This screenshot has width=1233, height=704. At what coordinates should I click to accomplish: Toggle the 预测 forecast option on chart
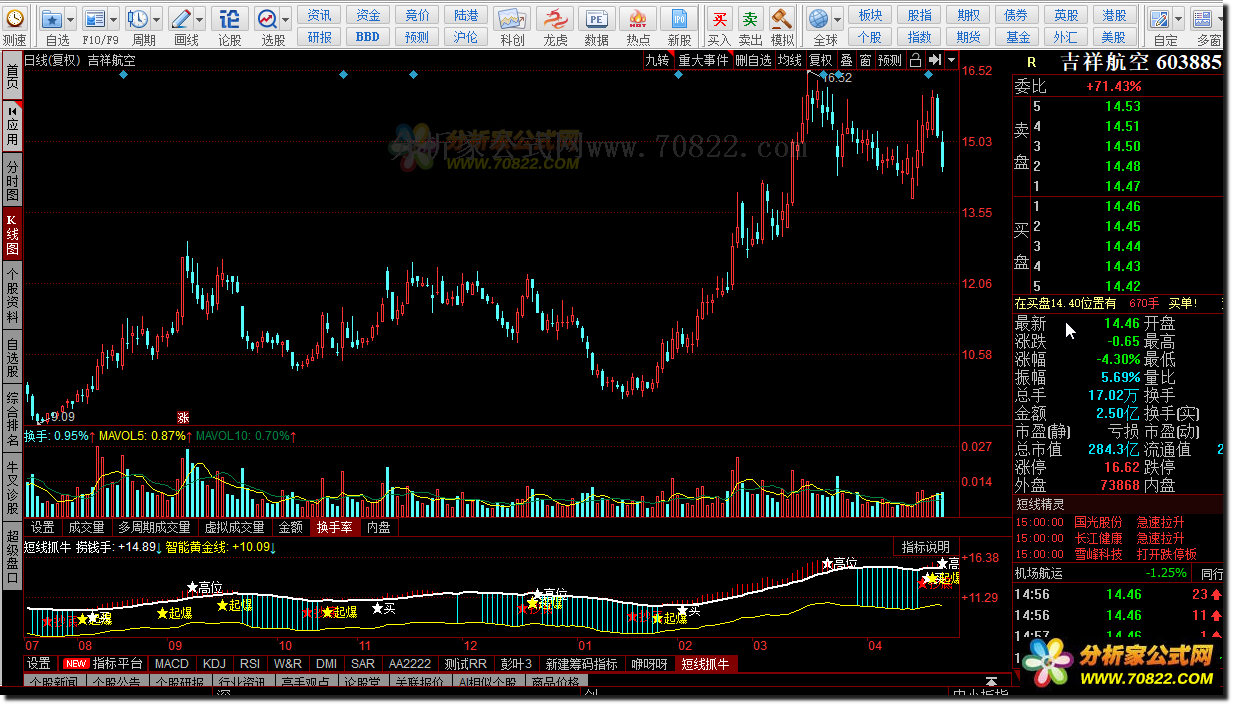(890, 60)
